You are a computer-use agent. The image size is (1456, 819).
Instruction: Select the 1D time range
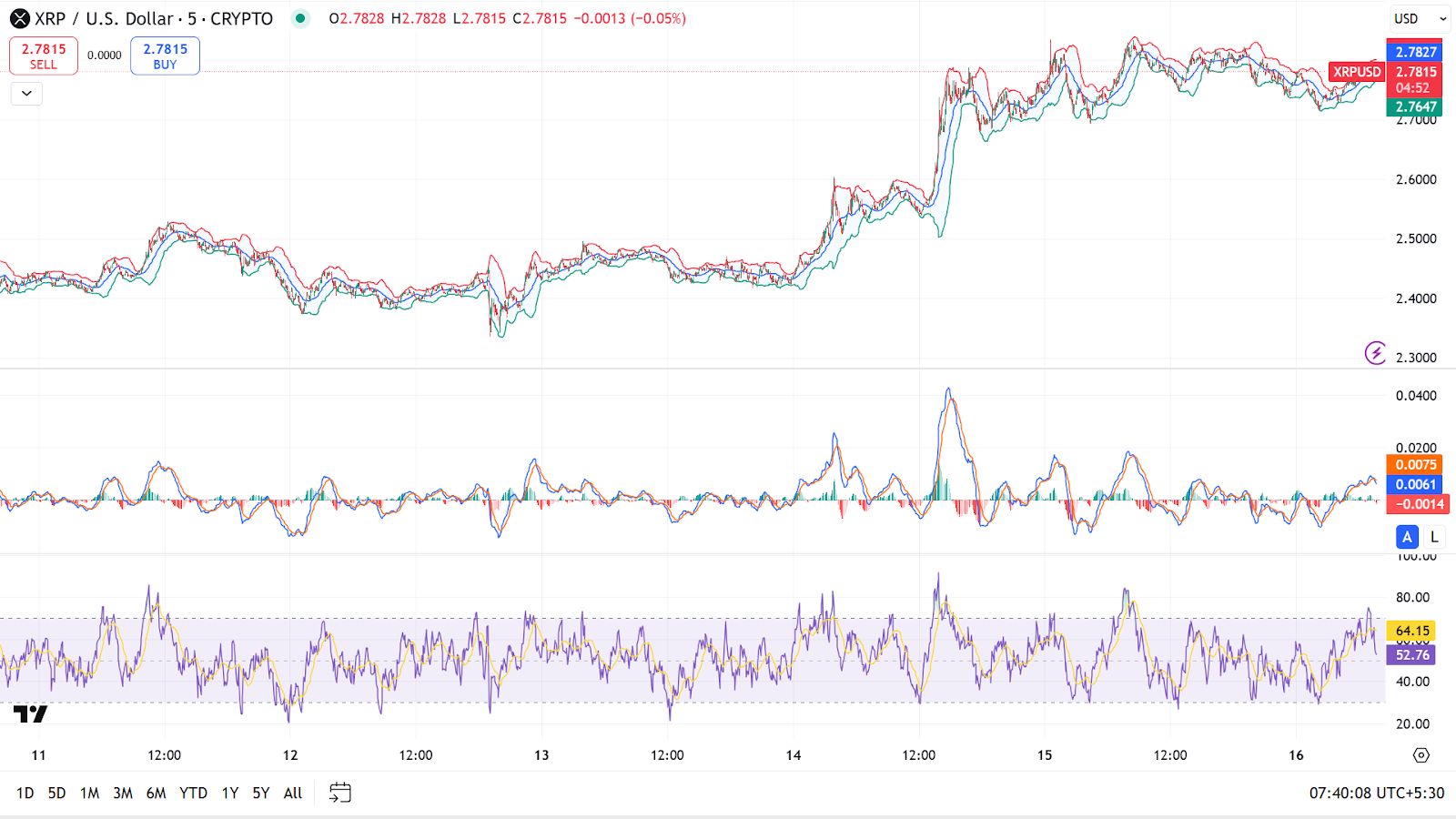click(x=25, y=794)
